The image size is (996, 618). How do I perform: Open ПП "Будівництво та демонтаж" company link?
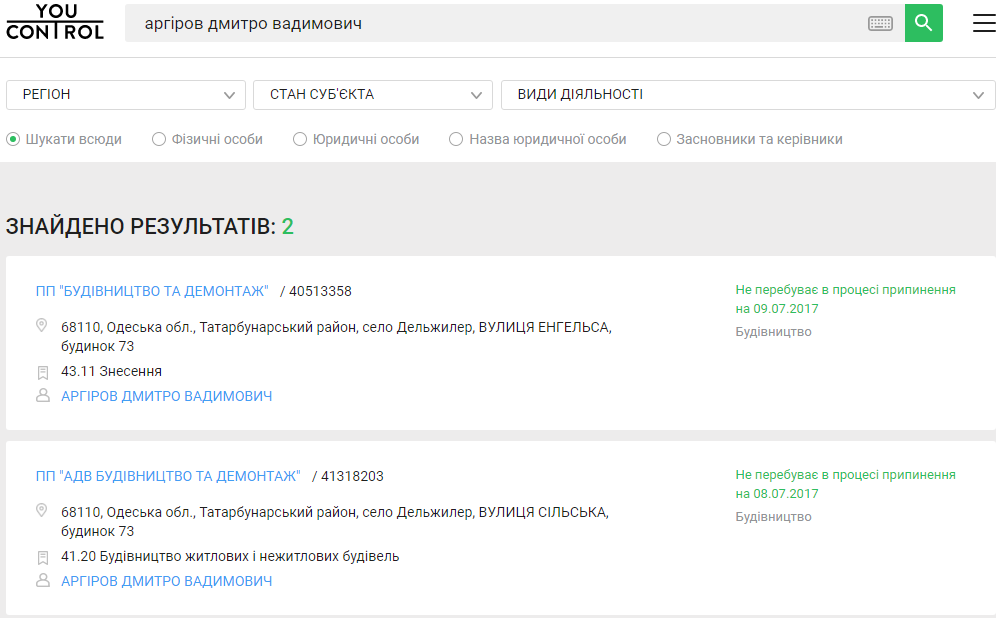coord(152,291)
